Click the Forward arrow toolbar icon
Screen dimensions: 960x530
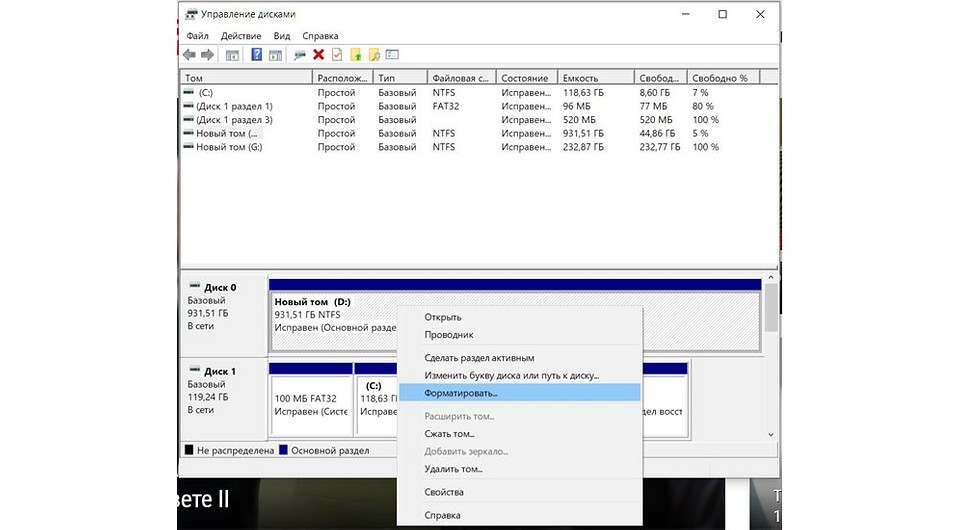[208, 55]
